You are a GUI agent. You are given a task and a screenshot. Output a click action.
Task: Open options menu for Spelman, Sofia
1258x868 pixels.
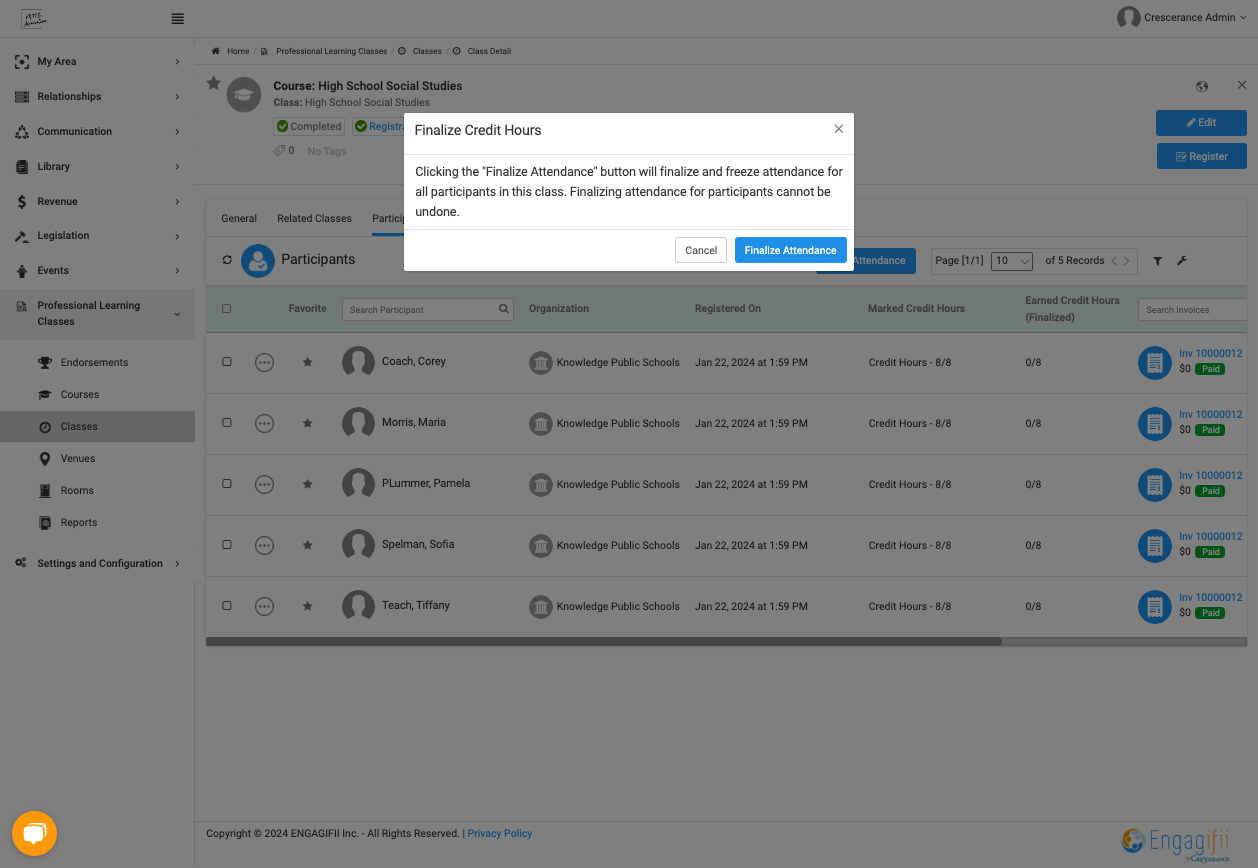point(264,545)
